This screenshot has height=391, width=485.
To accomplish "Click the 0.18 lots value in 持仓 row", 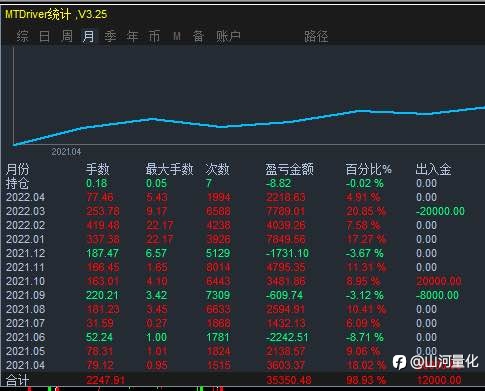I will pyautogui.click(x=96, y=183).
